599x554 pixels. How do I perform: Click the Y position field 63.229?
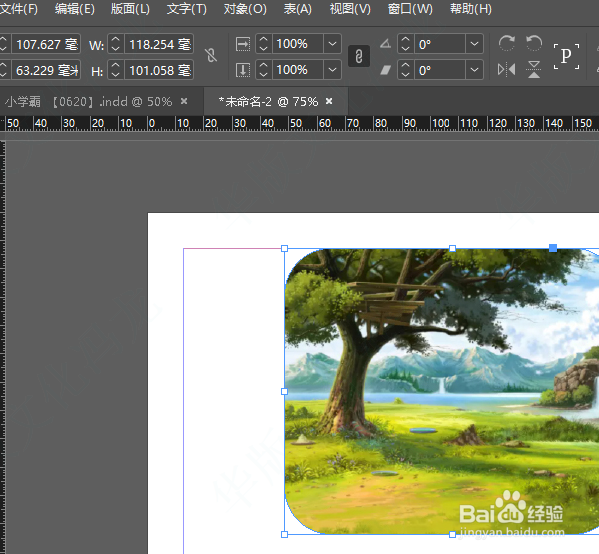click(46, 70)
